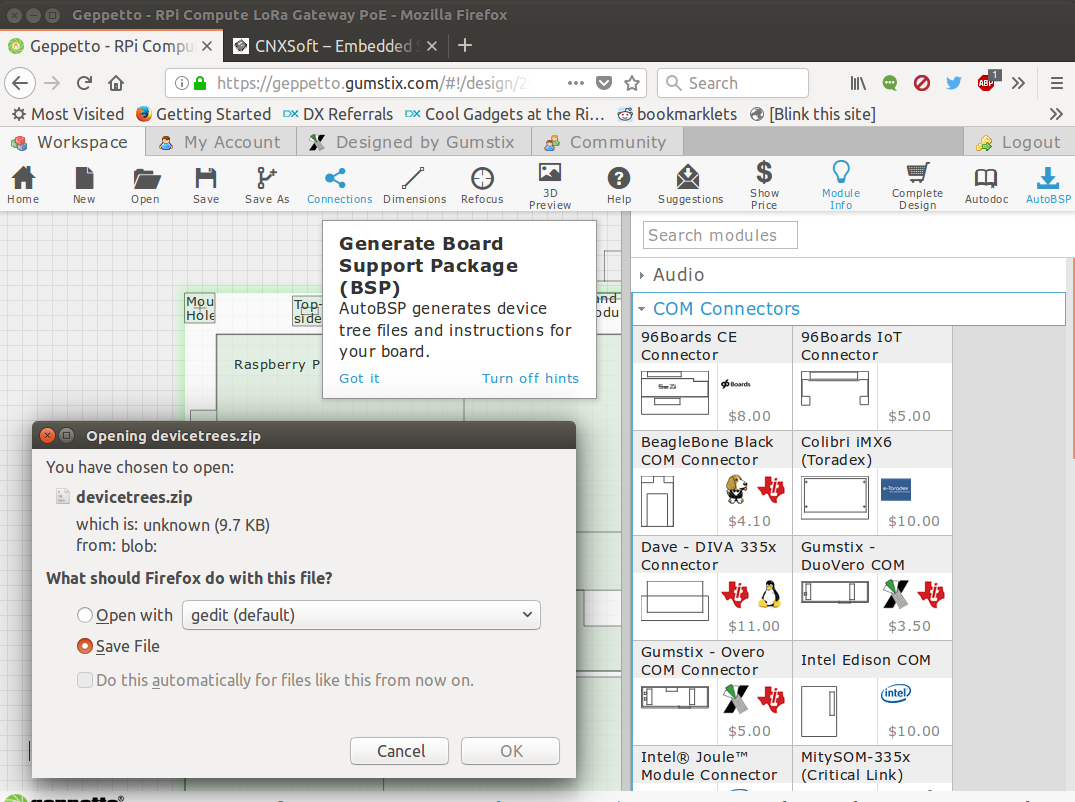This screenshot has width=1075, height=802.
Task: Open My Account tab
Action: [221, 143]
